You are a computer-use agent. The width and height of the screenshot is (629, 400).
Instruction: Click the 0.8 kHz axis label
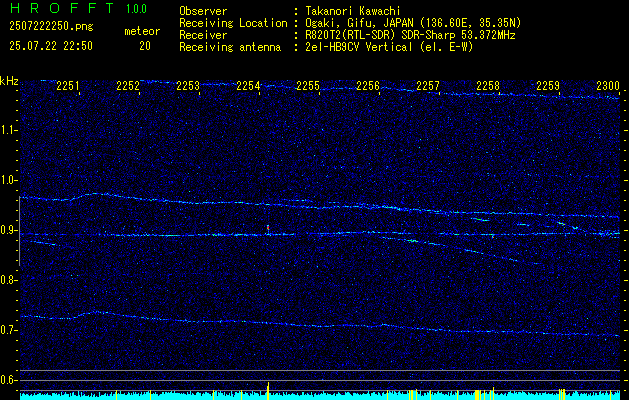tap(8, 280)
